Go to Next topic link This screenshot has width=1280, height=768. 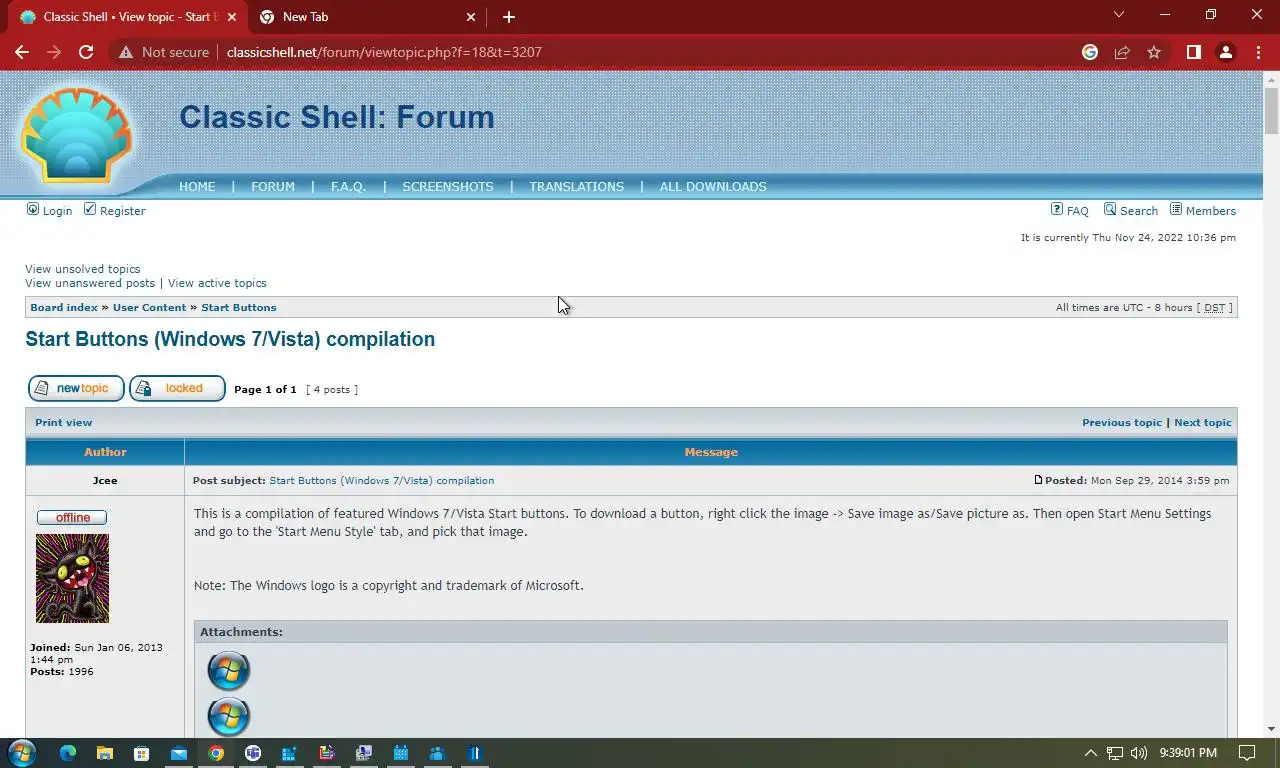(x=1203, y=422)
